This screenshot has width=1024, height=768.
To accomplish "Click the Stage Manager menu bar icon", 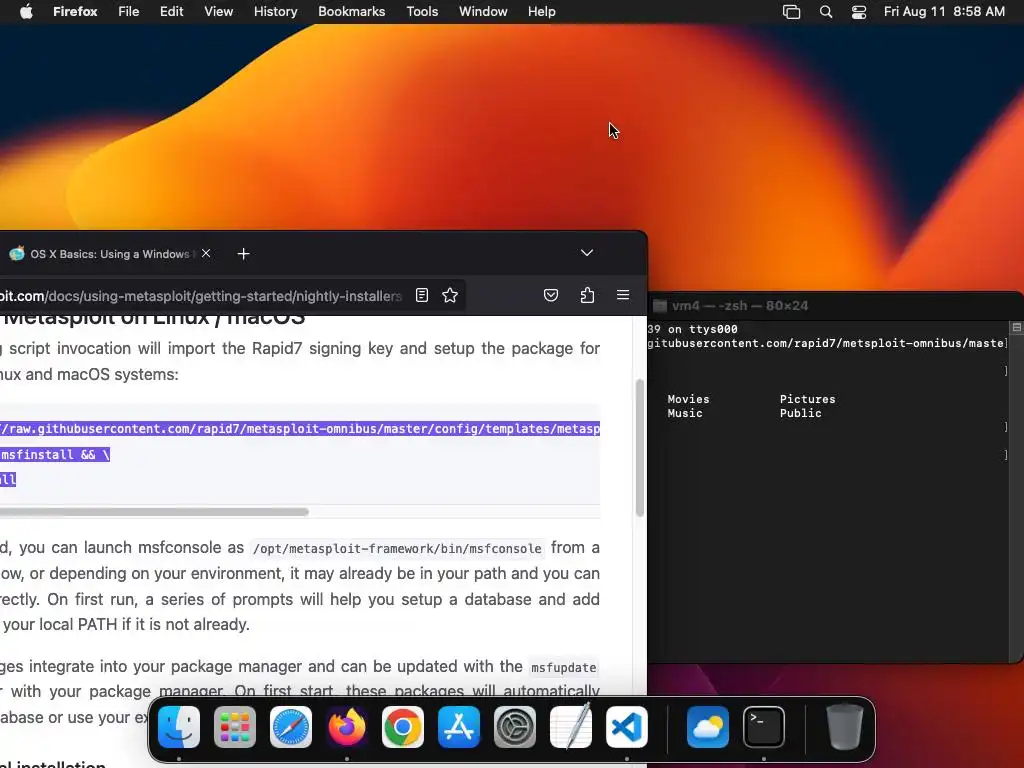I will click(x=792, y=12).
